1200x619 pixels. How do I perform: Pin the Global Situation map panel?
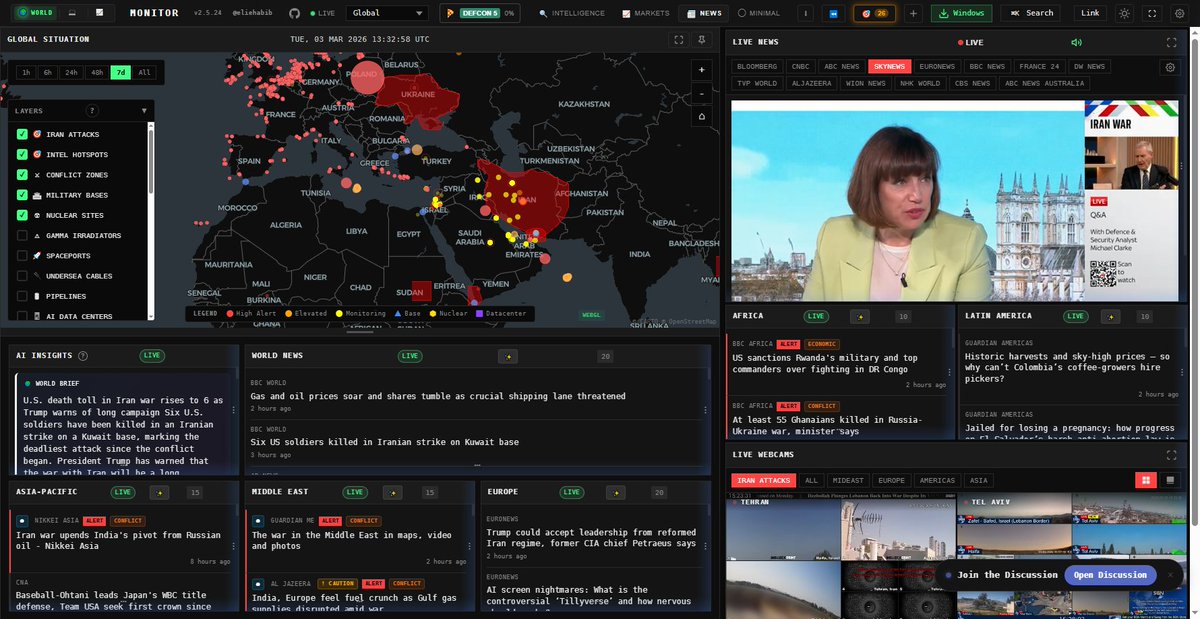[702, 39]
